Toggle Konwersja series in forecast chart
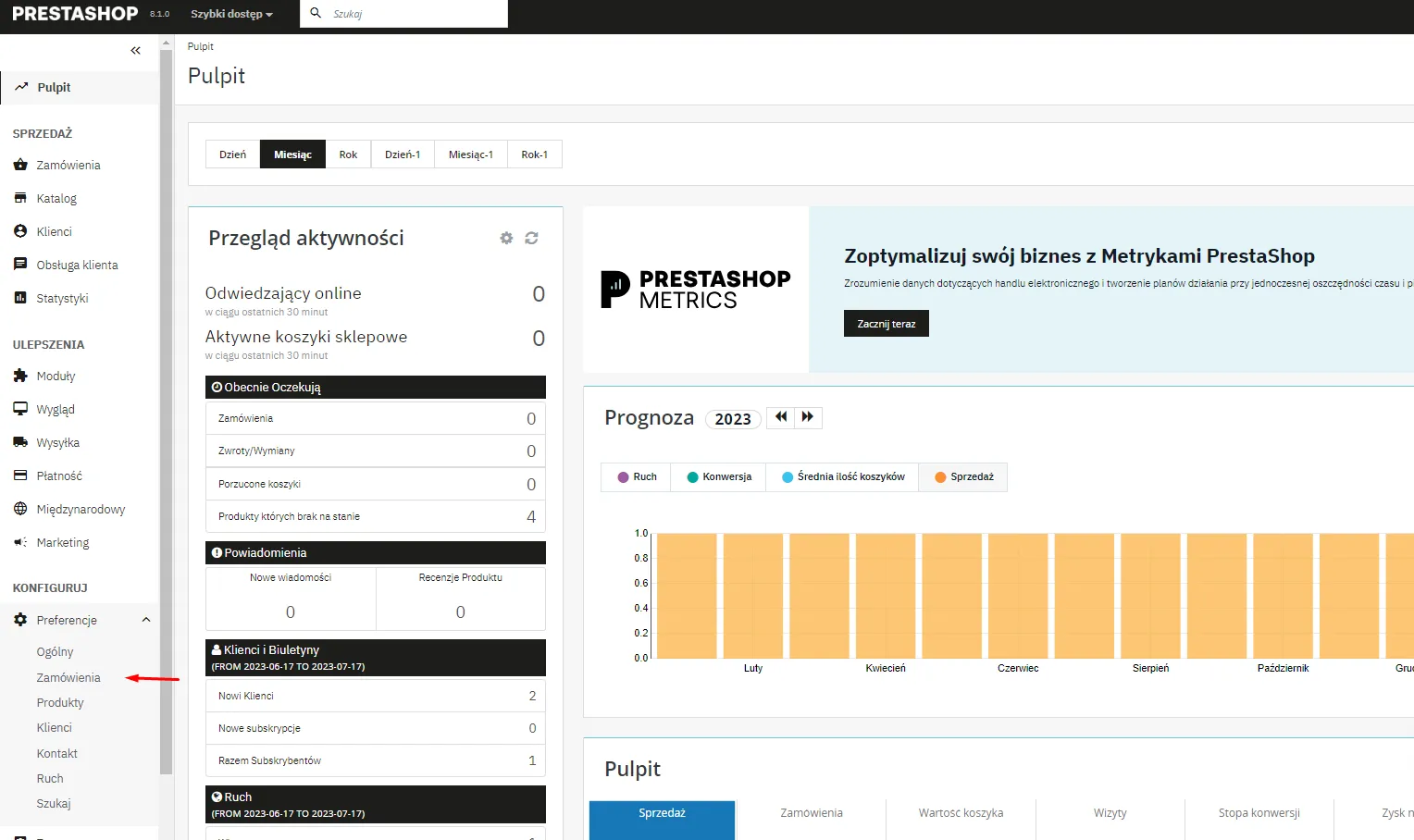The height and width of the screenshot is (840, 1414). 718,477
